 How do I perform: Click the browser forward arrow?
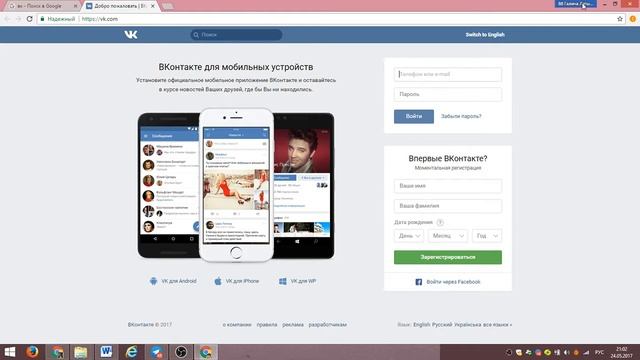click(x=18, y=19)
